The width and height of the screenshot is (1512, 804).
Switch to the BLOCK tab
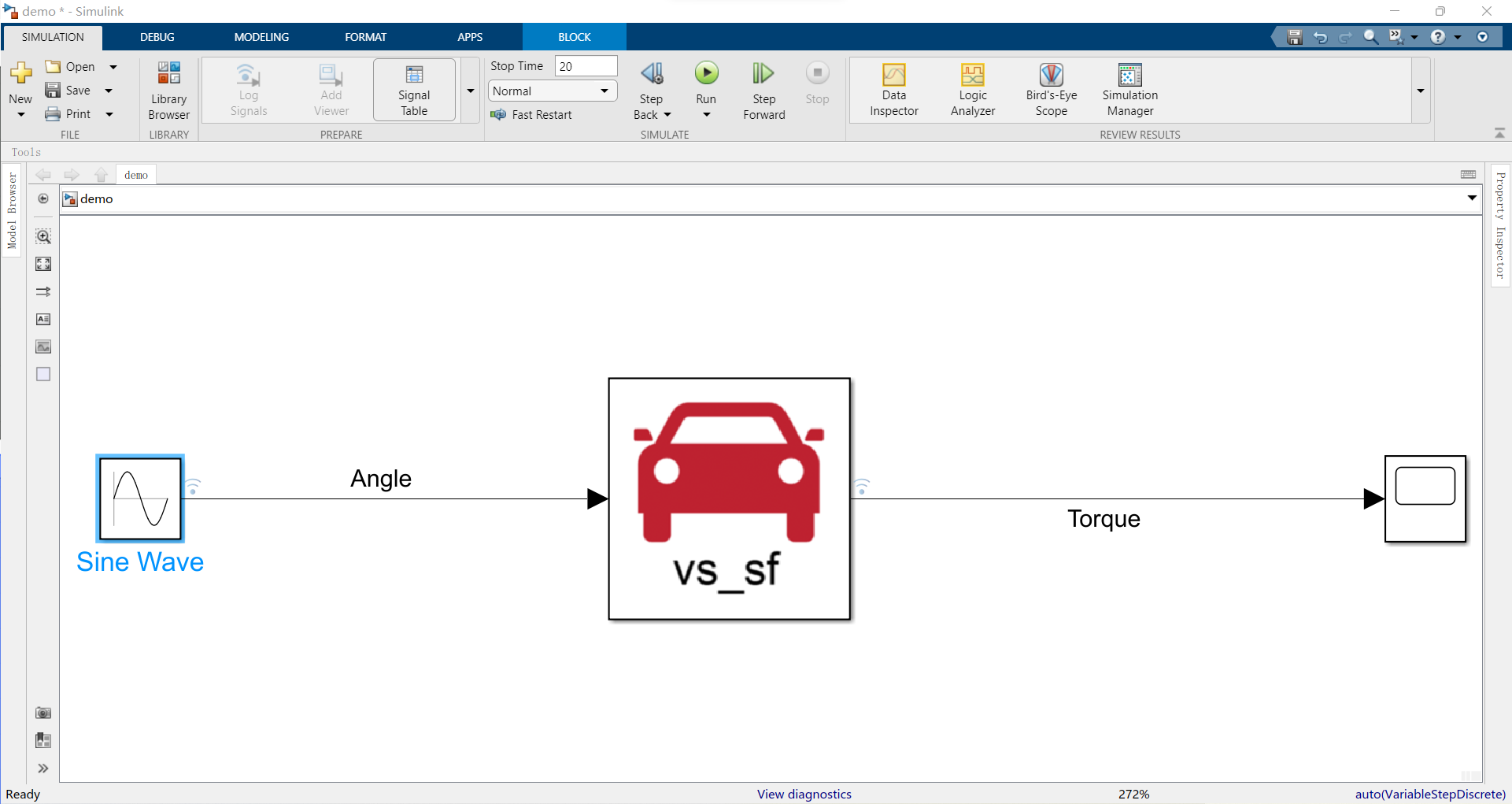pos(575,37)
